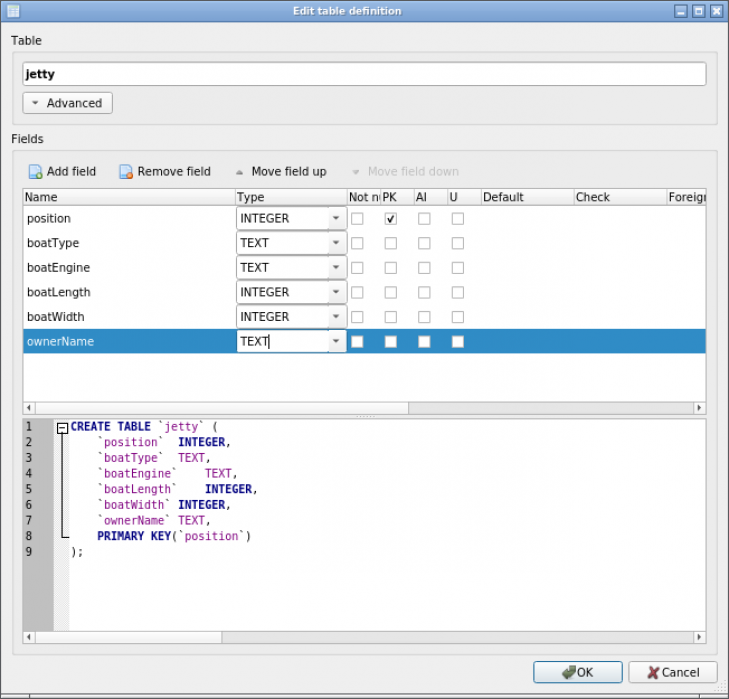The image size is (729, 699).
Task: Check Not null for ownerName field
Action: point(357,342)
